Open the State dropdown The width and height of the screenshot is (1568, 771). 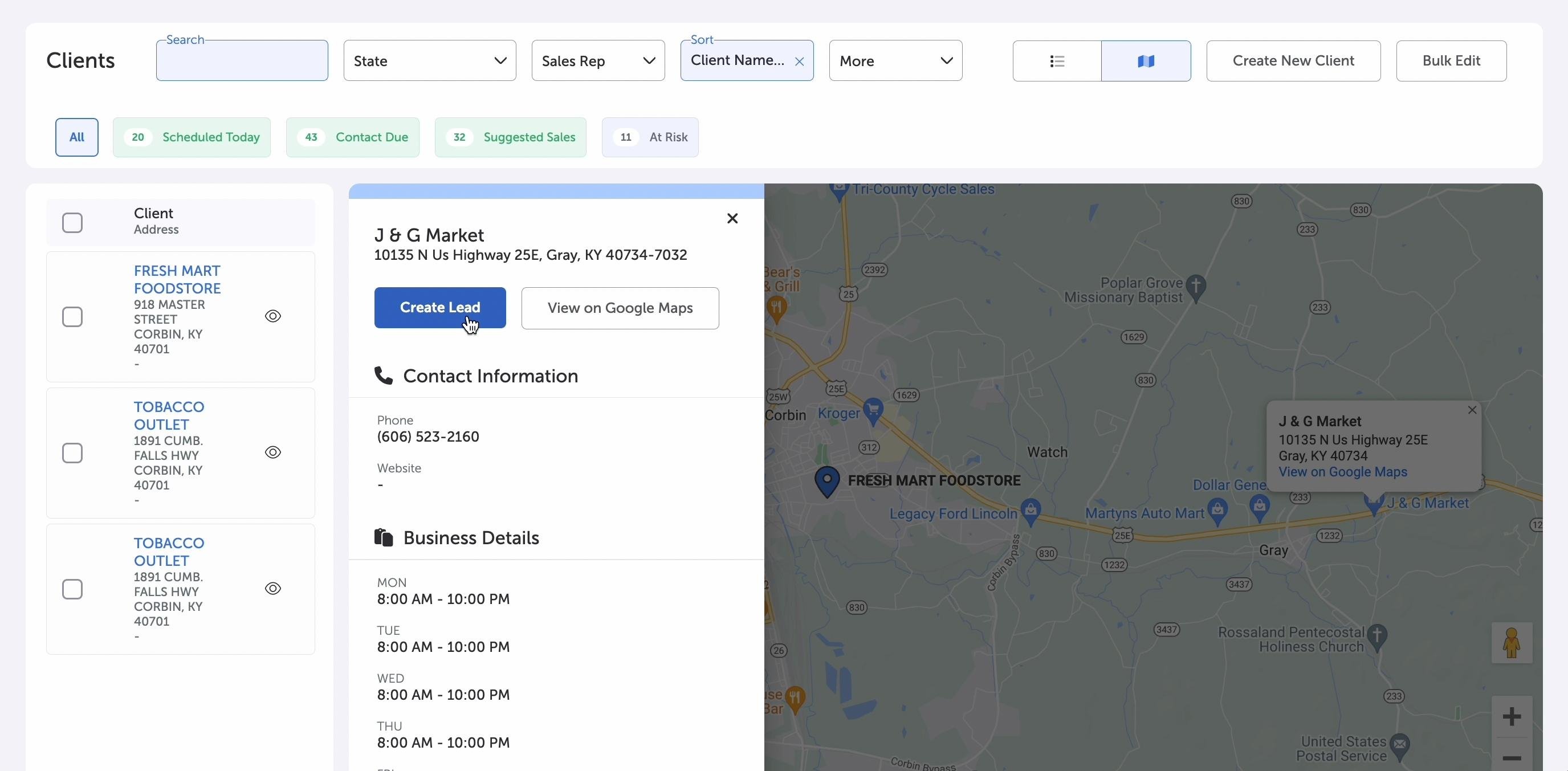pos(430,61)
